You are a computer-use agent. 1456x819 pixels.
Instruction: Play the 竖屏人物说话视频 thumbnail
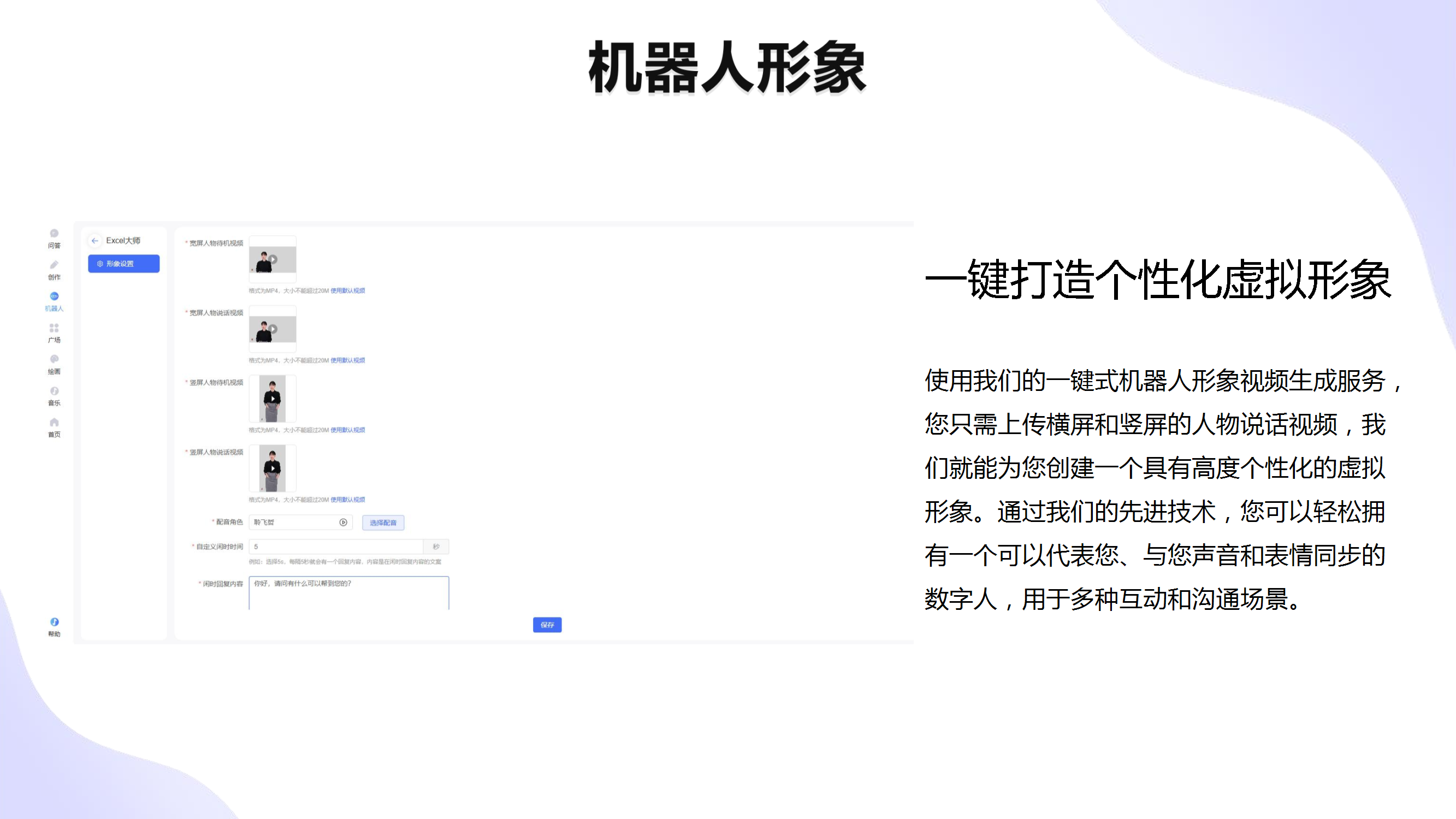tap(273, 468)
